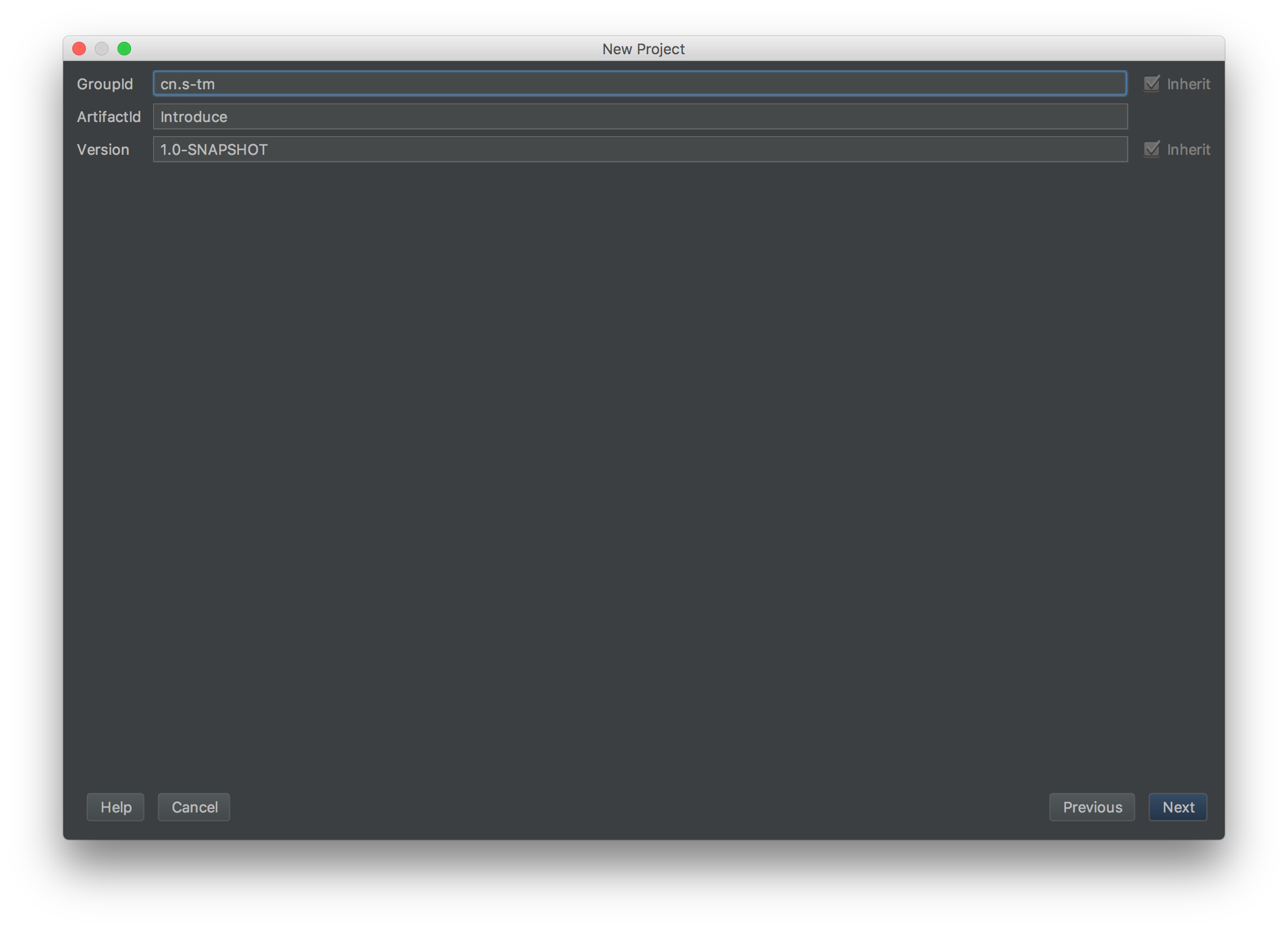Click the Help button for assistance
This screenshot has width=1288, height=930.
115,807
